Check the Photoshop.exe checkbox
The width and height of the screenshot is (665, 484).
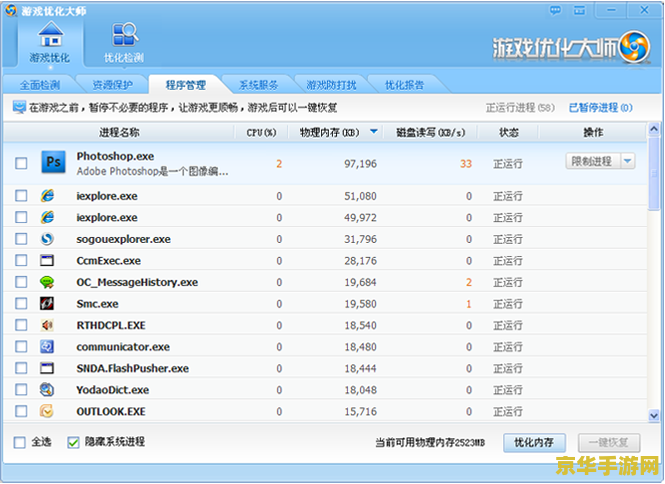[21, 163]
